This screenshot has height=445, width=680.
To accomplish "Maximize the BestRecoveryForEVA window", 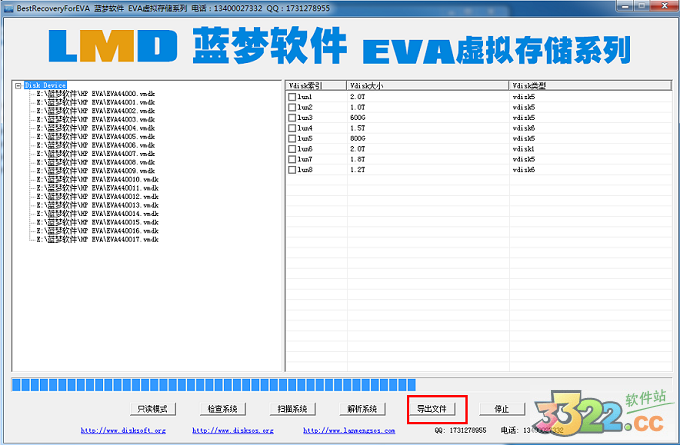I will [642, 6].
